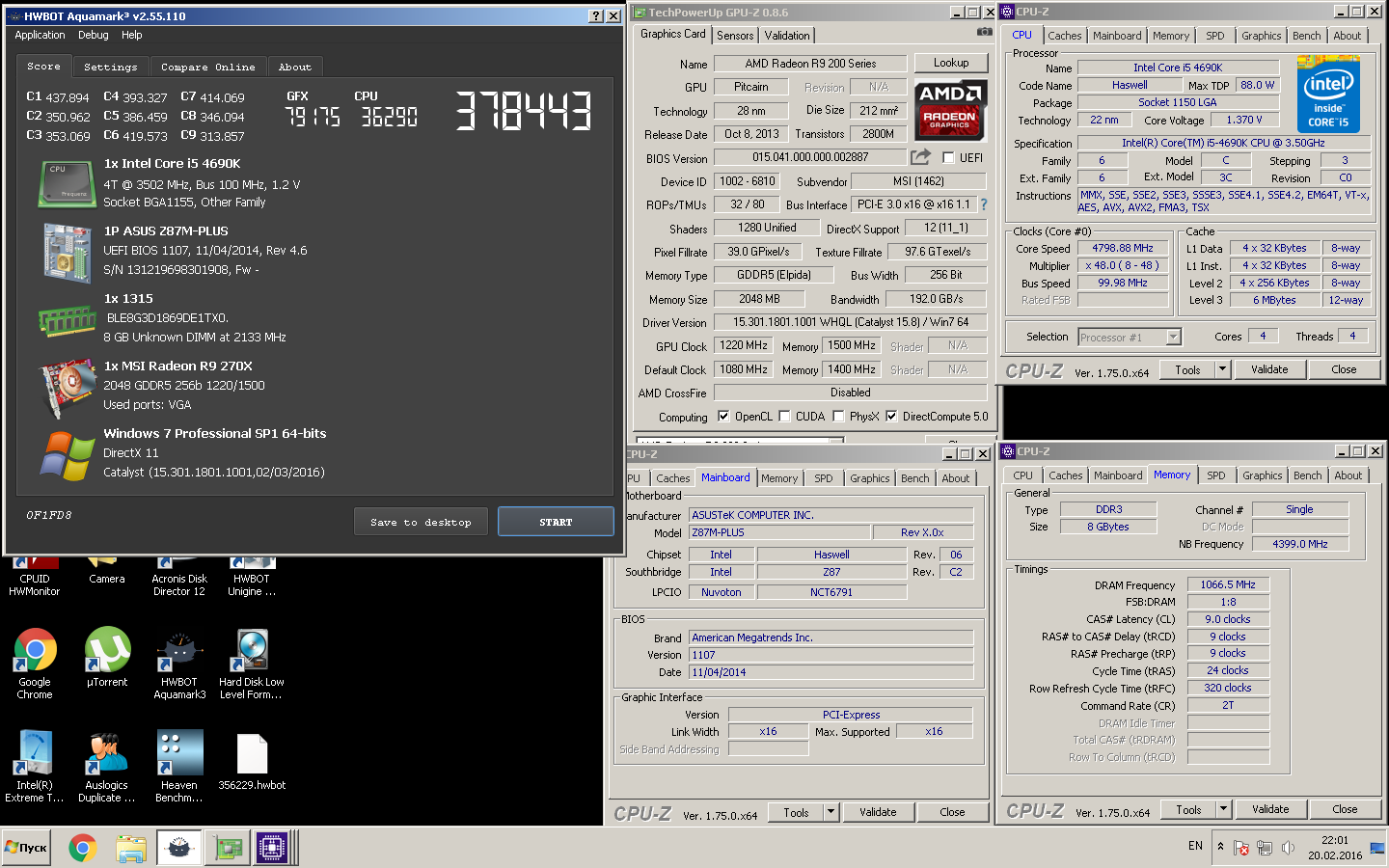Click the GPU-Z screenshot camera icon
Viewport: 1389px width, 868px height.
coord(984,32)
